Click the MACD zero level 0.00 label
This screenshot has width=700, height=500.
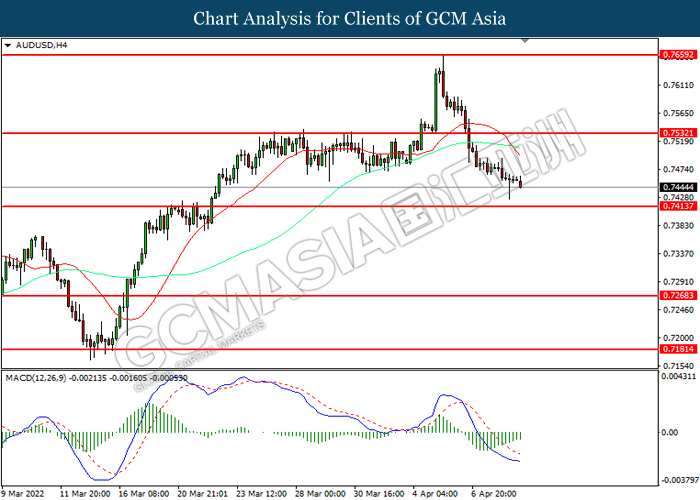pos(670,432)
